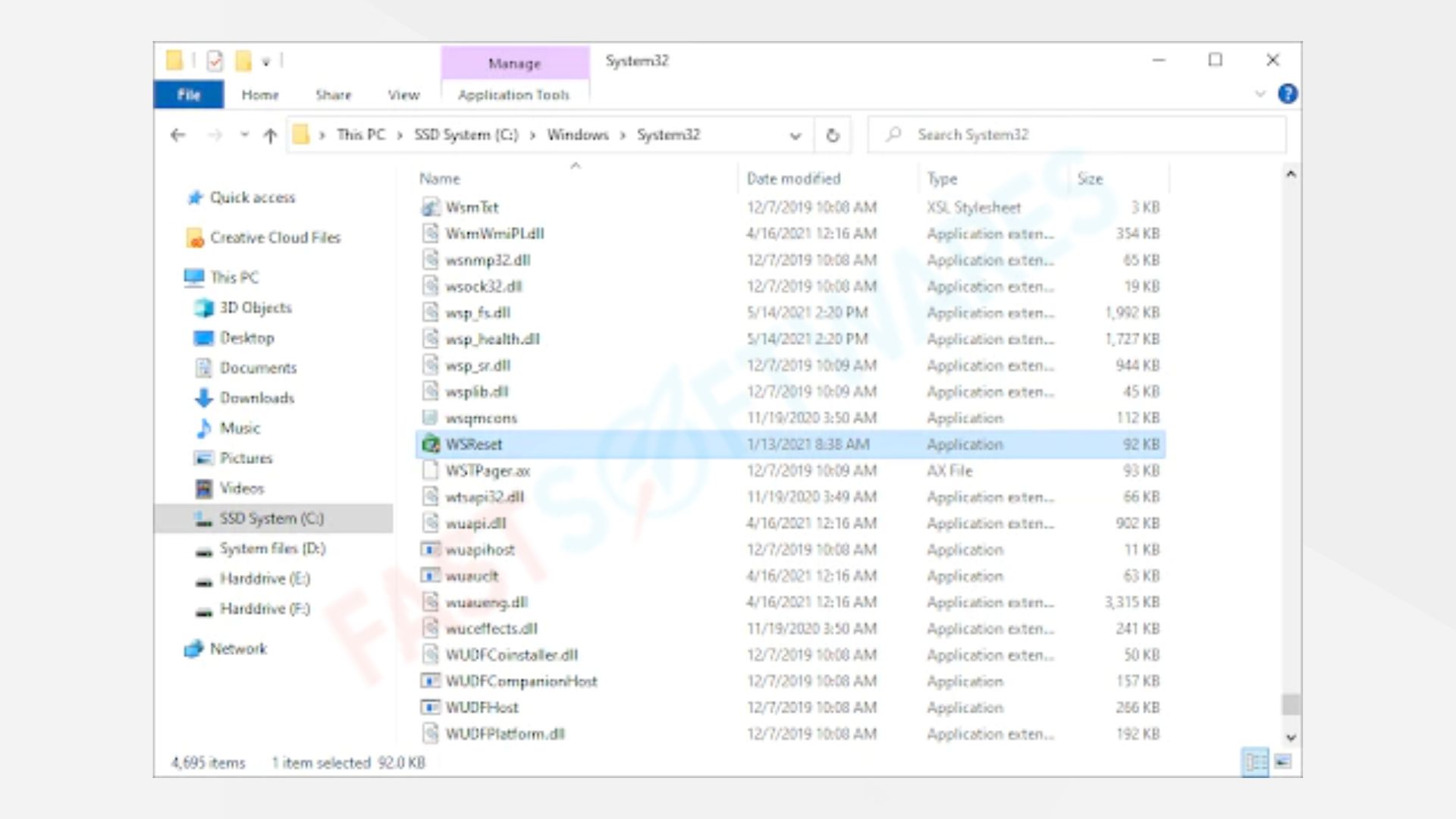Screen dimensions: 1456x819
Task: Open Downloads in the navigation pane
Action: (245, 398)
